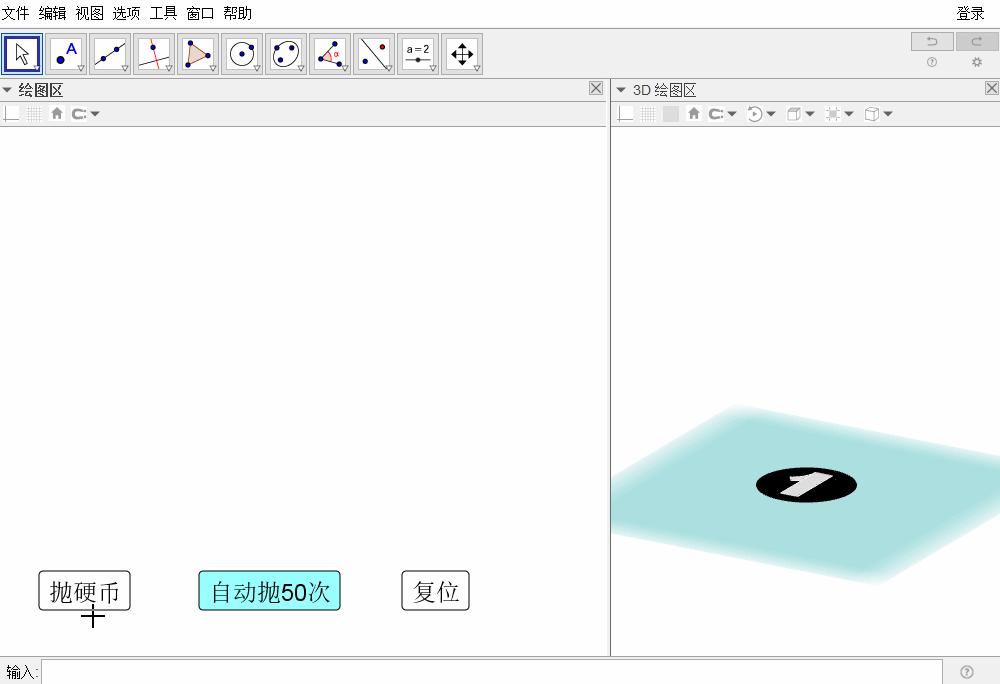Click input bar help icon
Viewport: 1000px width, 684px height.
(x=967, y=672)
